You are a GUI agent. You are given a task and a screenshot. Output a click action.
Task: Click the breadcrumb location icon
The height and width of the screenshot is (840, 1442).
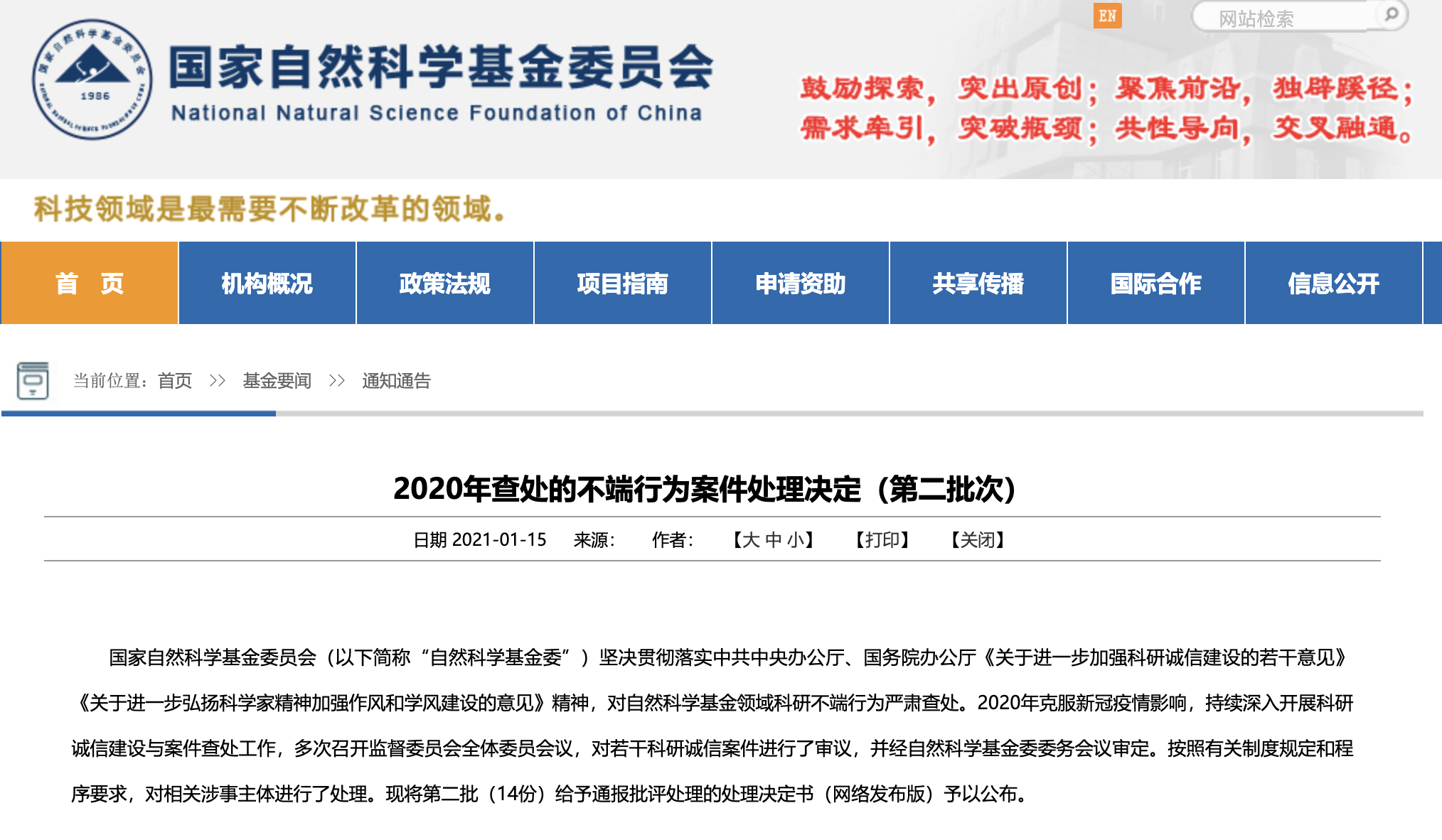33,381
